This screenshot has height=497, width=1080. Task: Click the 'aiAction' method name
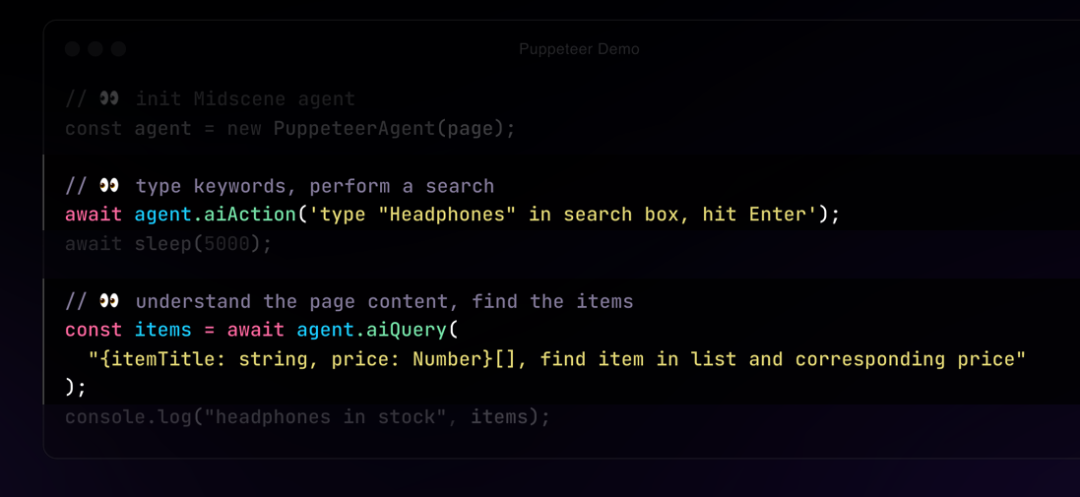251,215
